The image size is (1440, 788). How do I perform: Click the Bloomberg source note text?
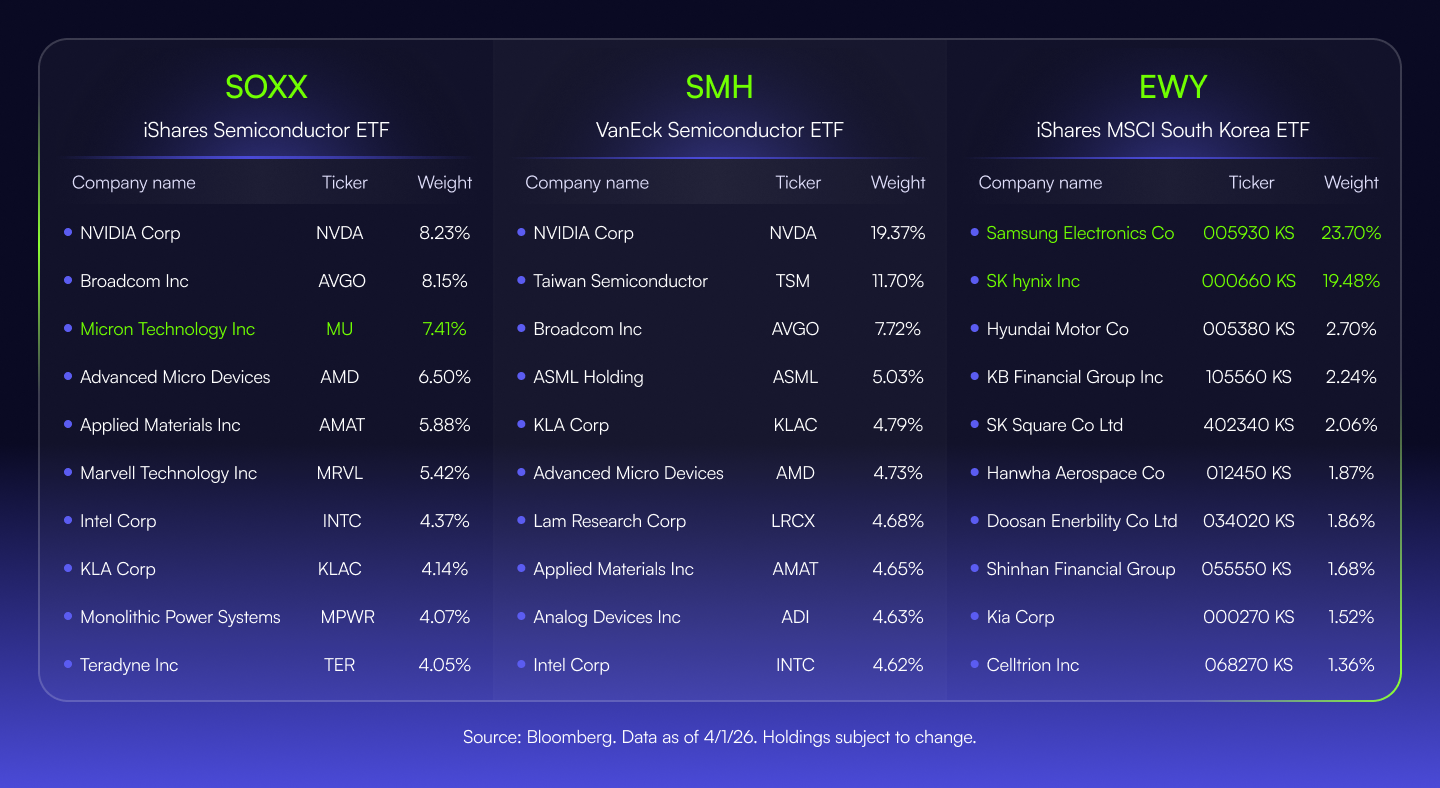pyautogui.click(x=719, y=738)
